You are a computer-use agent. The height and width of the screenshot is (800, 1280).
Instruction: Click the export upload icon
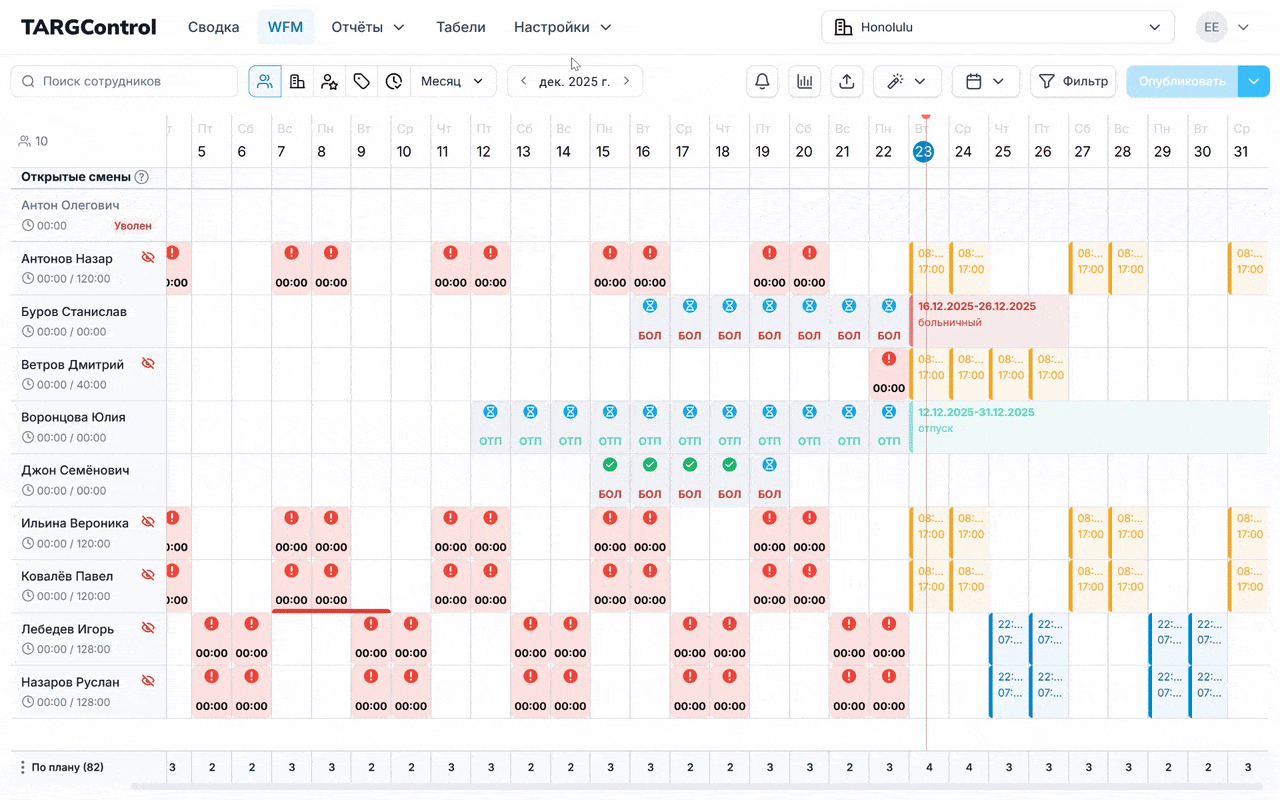pos(846,82)
